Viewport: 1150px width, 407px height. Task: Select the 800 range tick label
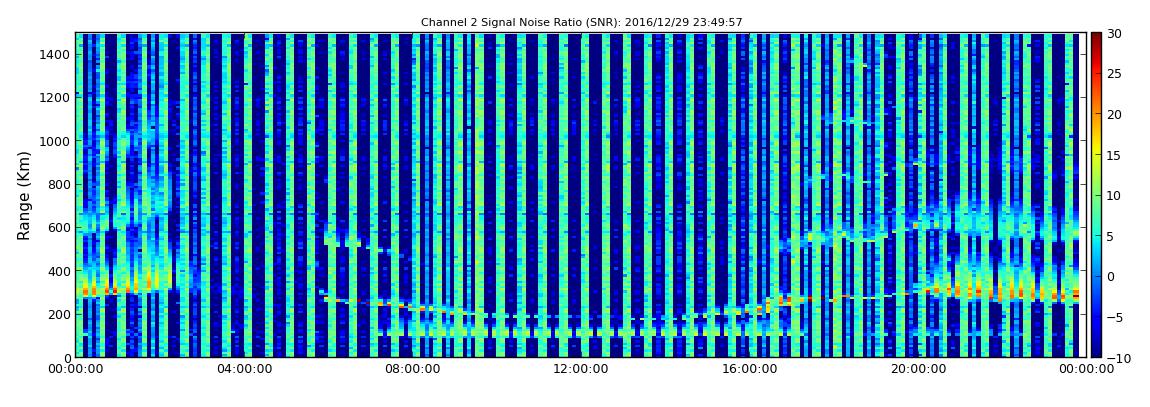point(59,184)
